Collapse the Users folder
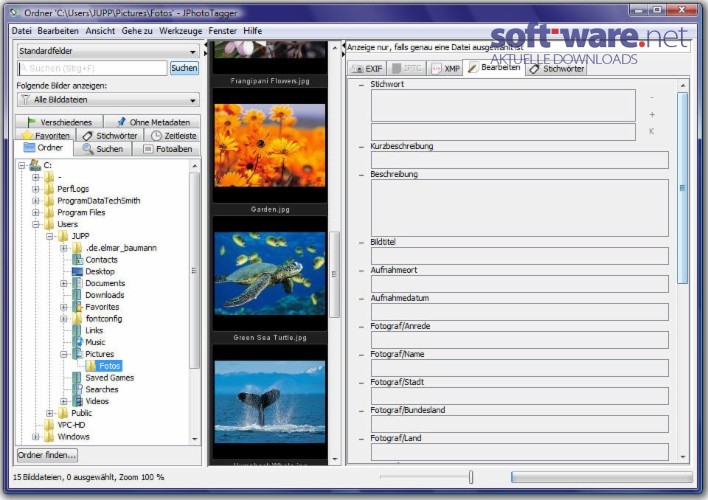 pyautogui.click(x=36, y=224)
